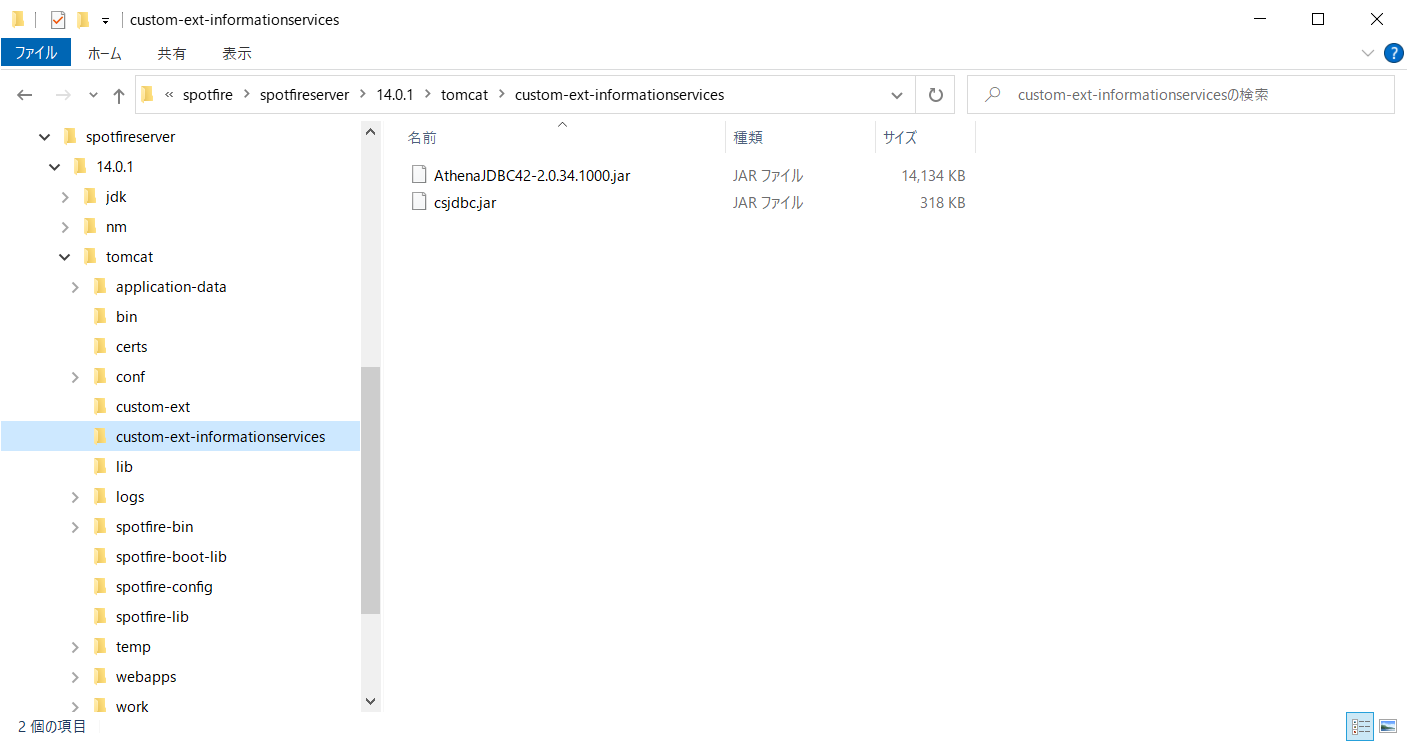Select the custom-ext folder in tree
Screen dimensions: 1408x742
tap(152, 407)
